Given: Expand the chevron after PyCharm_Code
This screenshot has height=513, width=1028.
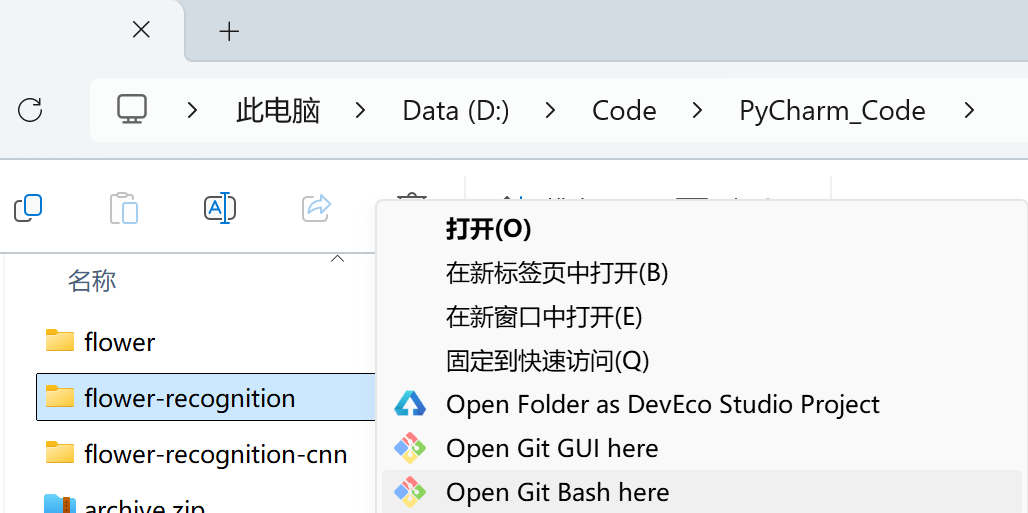Looking at the screenshot, I should [x=968, y=110].
